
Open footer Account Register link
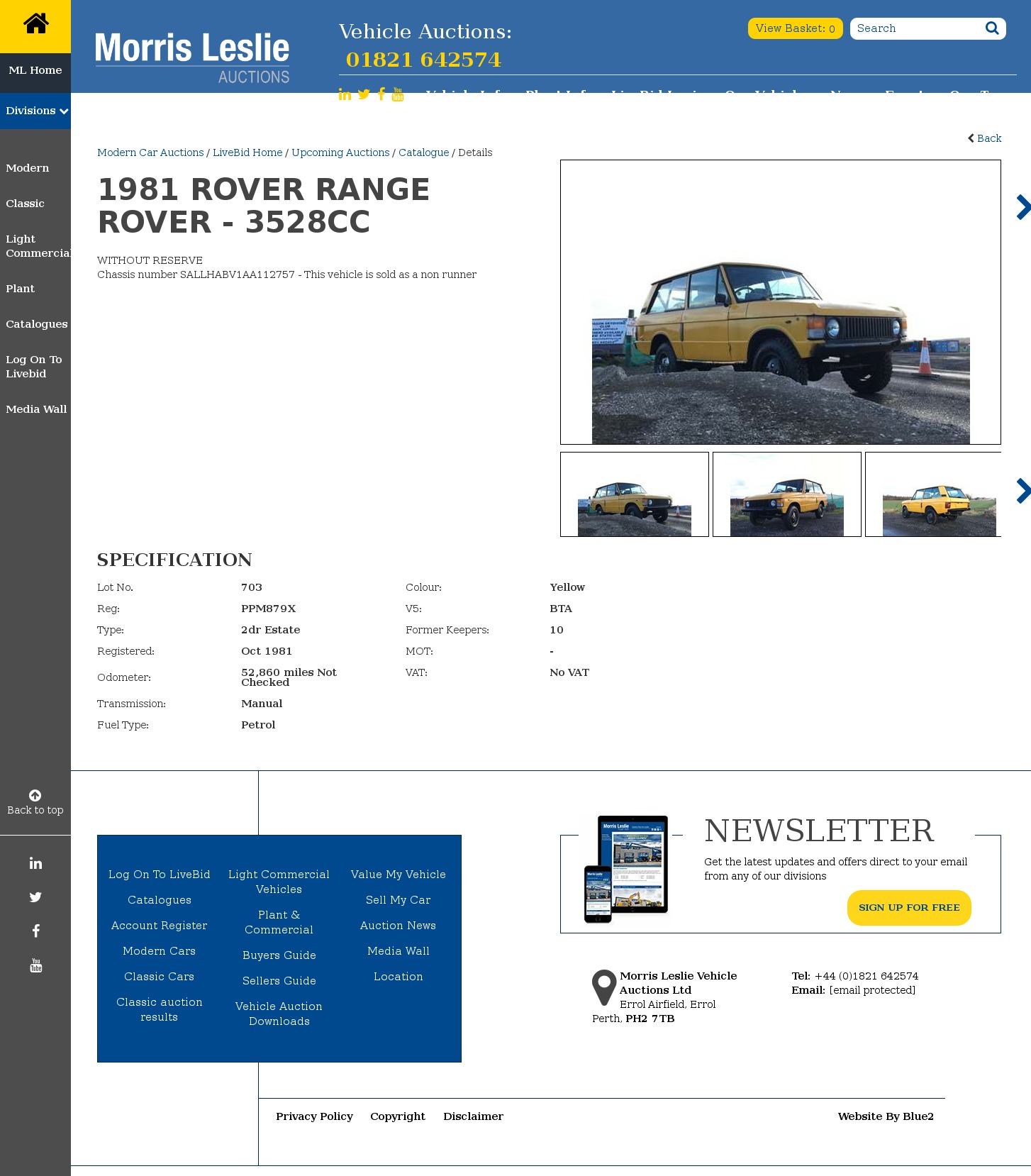(x=160, y=926)
